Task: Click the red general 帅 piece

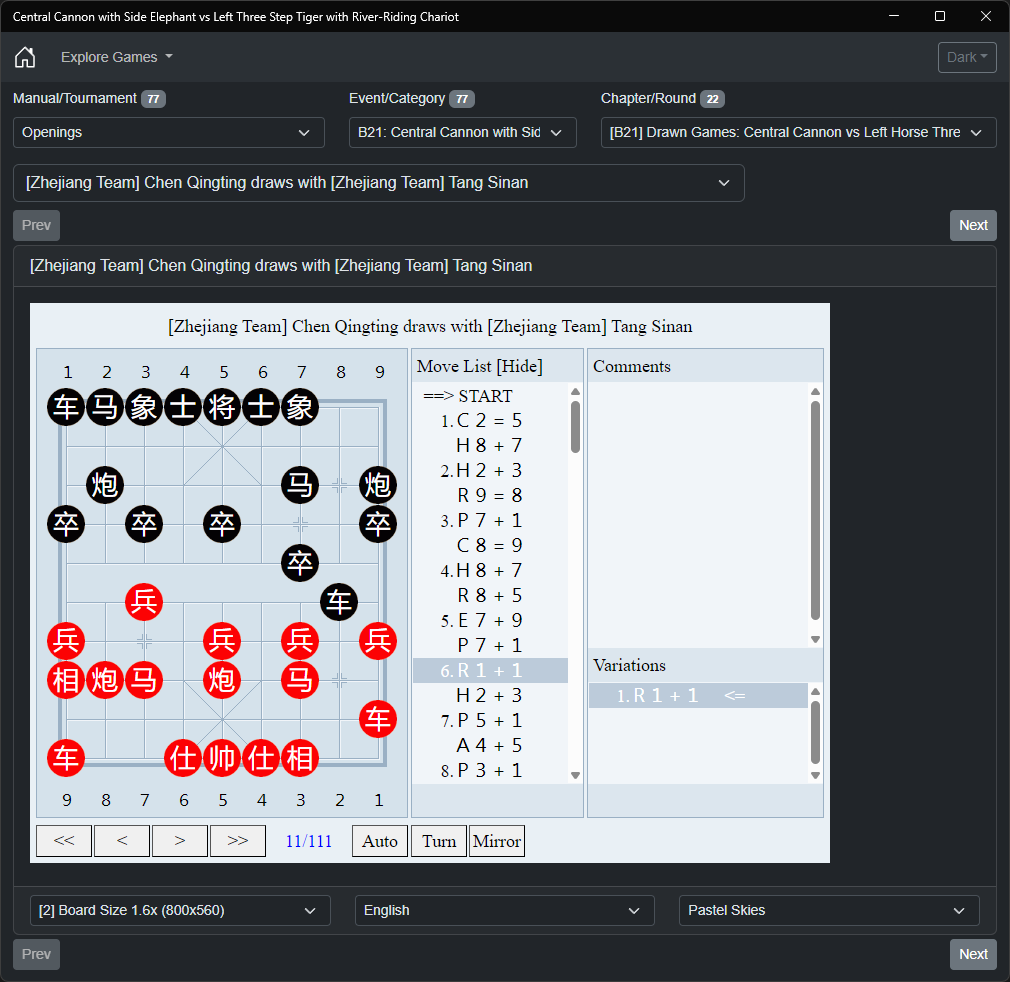Action: click(222, 758)
